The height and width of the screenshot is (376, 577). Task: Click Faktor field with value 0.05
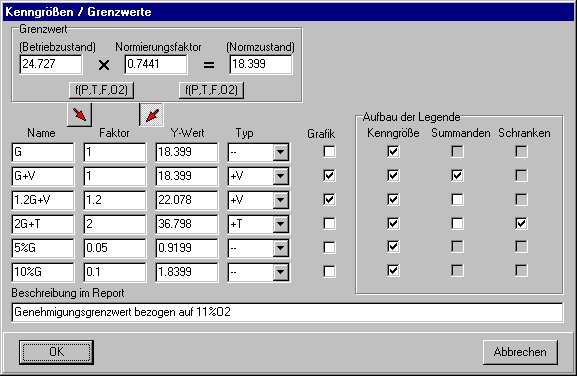[115, 248]
